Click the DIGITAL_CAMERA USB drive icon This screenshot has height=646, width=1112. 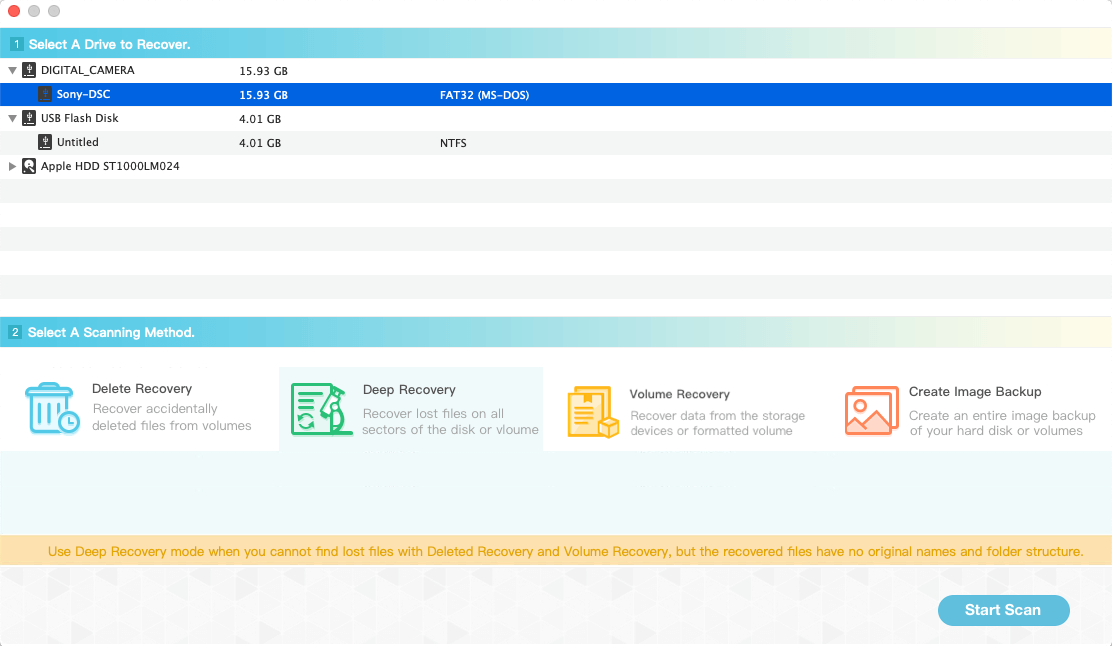pyautogui.click(x=29, y=69)
